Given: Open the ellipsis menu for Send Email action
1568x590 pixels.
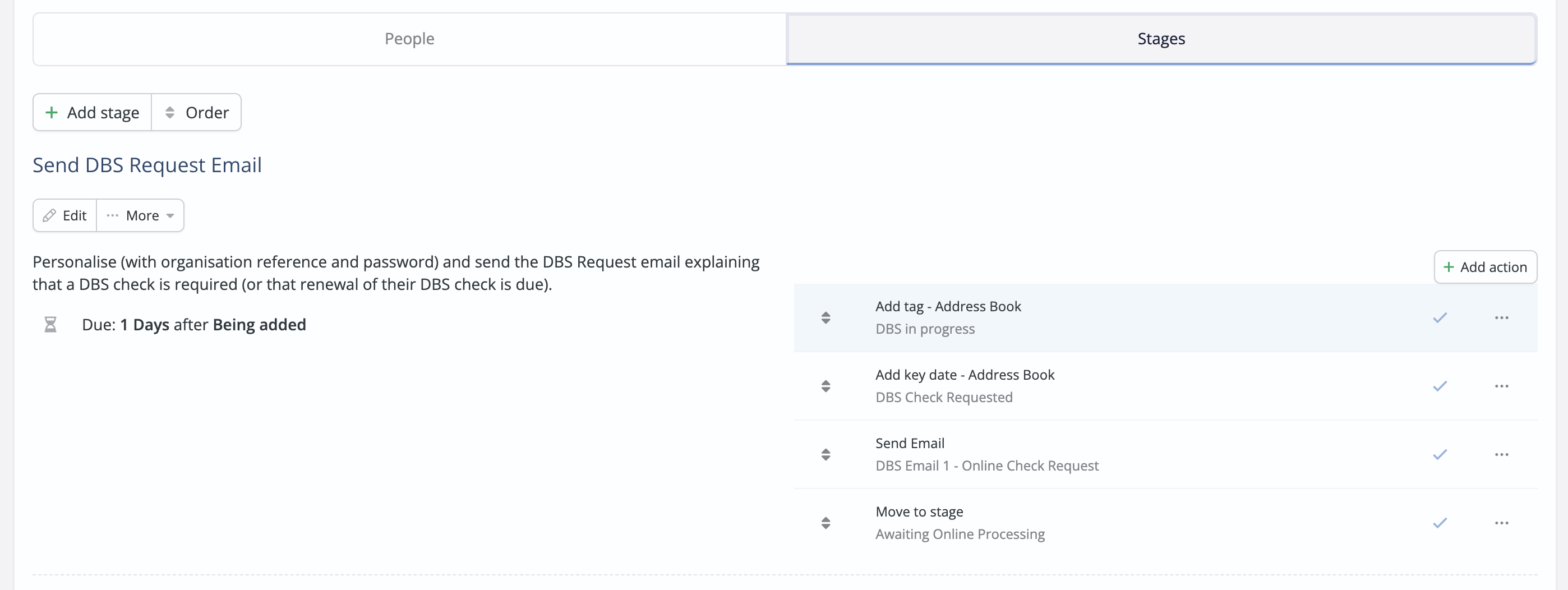Looking at the screenshot, I should point(1502,454).
